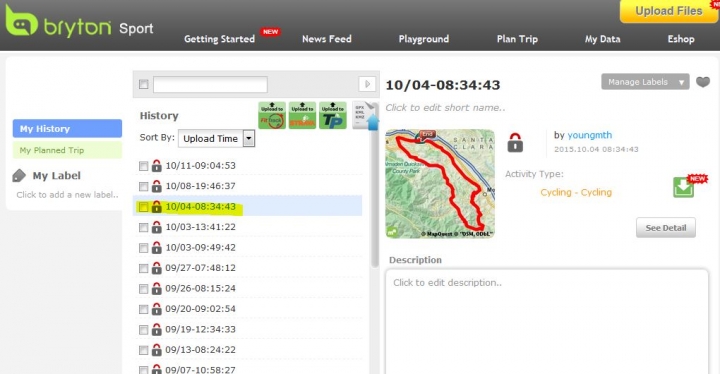
Task: Export GPX KML file icon
Action: [x=366, y=116]
